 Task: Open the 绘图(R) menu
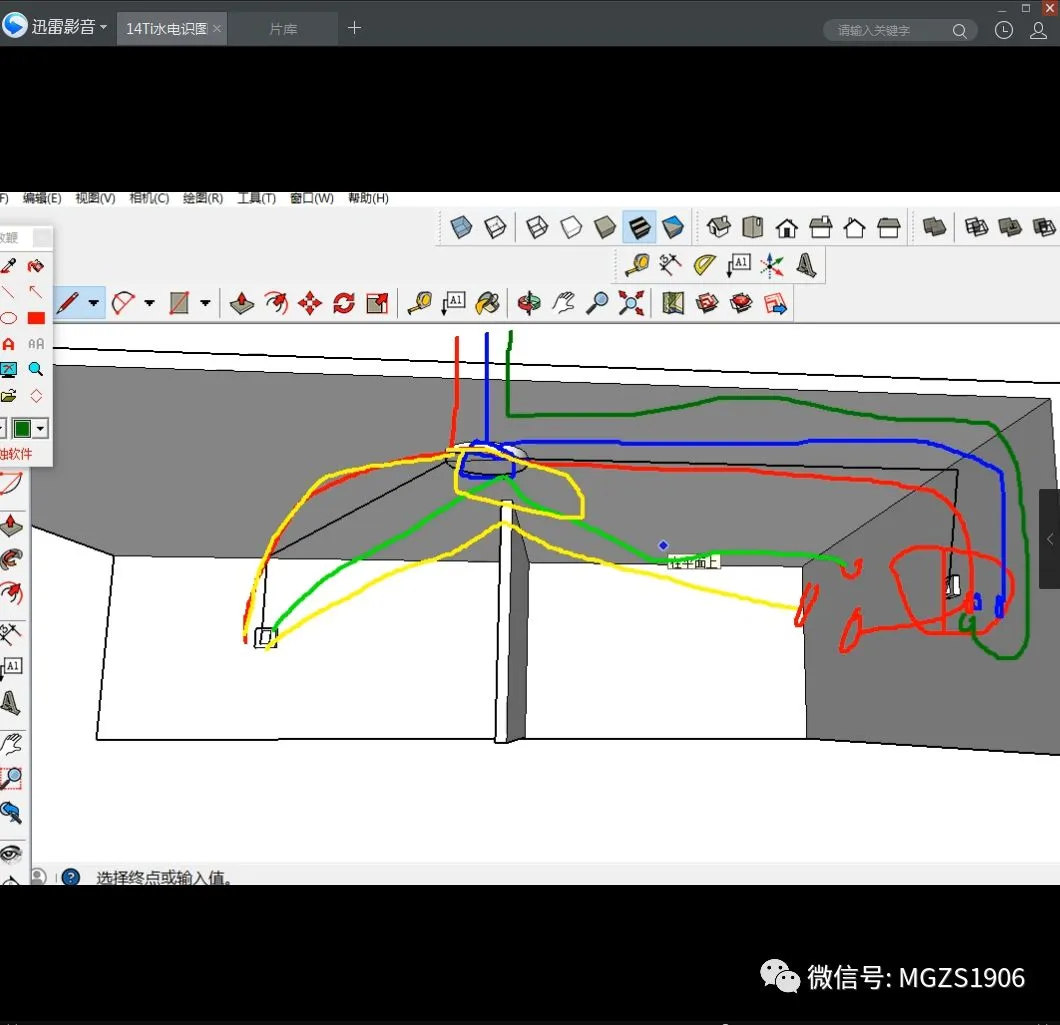[x=203, y=198]
